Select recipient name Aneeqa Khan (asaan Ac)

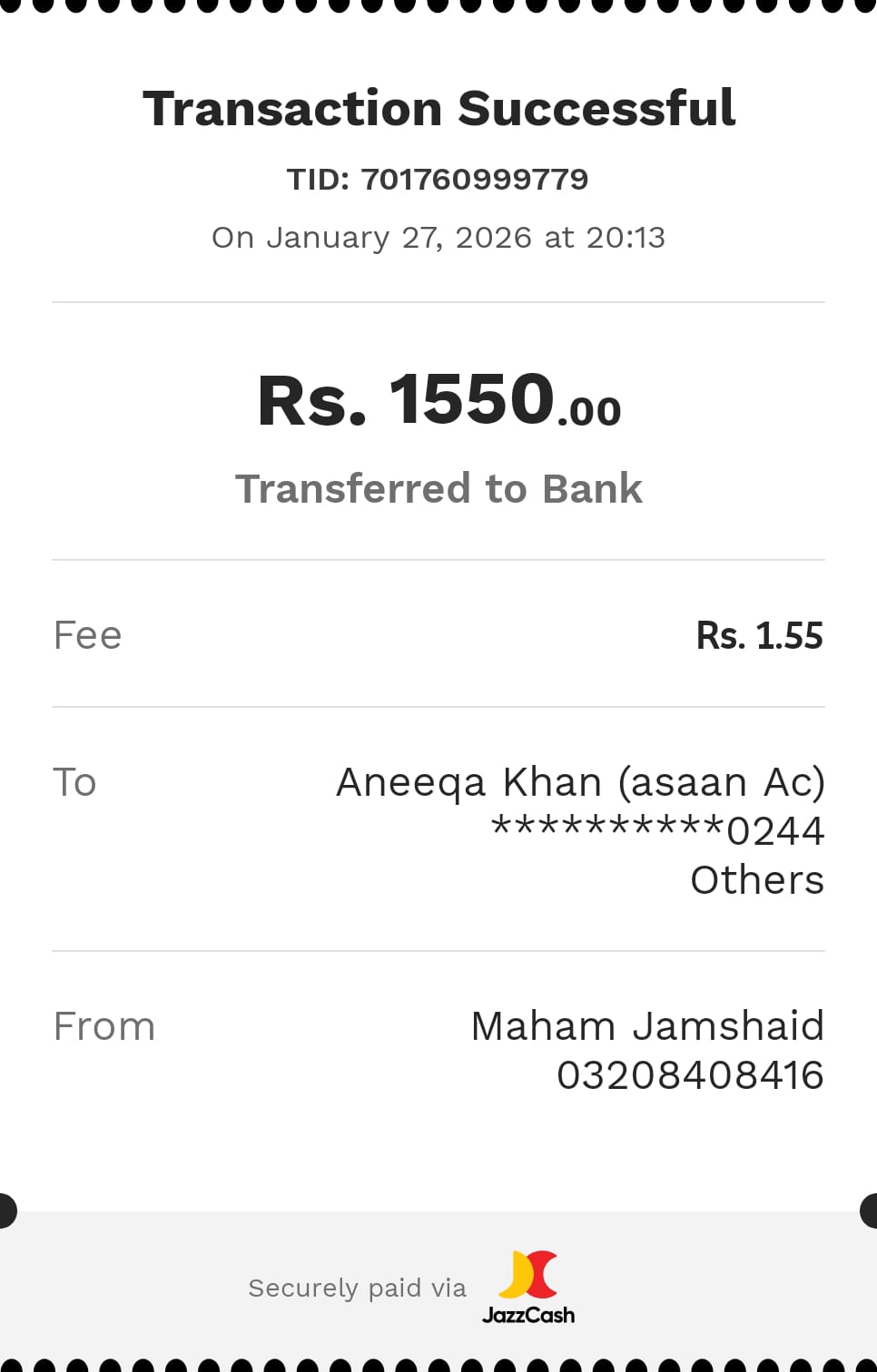[580, 782]
